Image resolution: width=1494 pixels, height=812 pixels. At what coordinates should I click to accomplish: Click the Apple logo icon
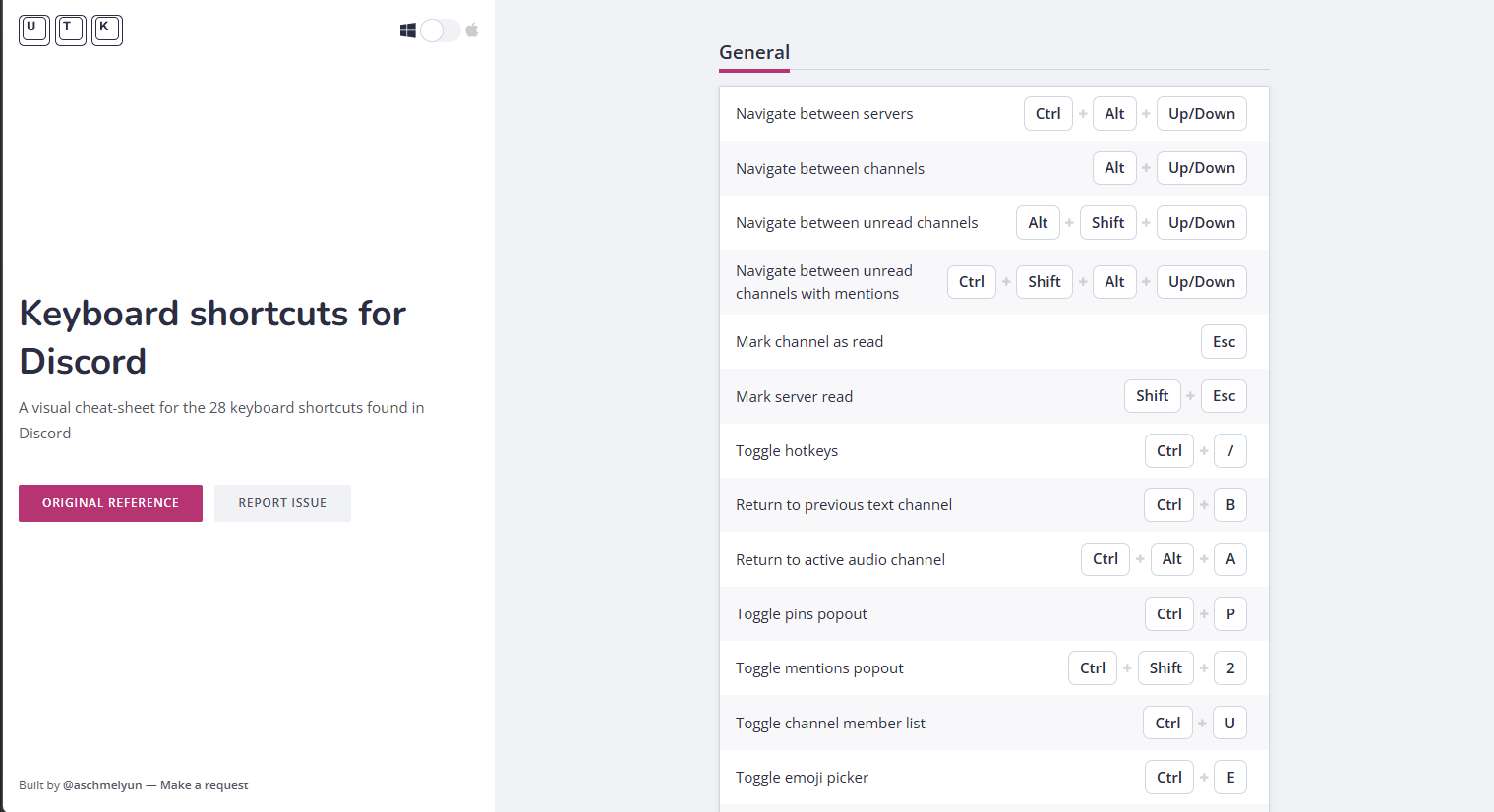(472, 30)
